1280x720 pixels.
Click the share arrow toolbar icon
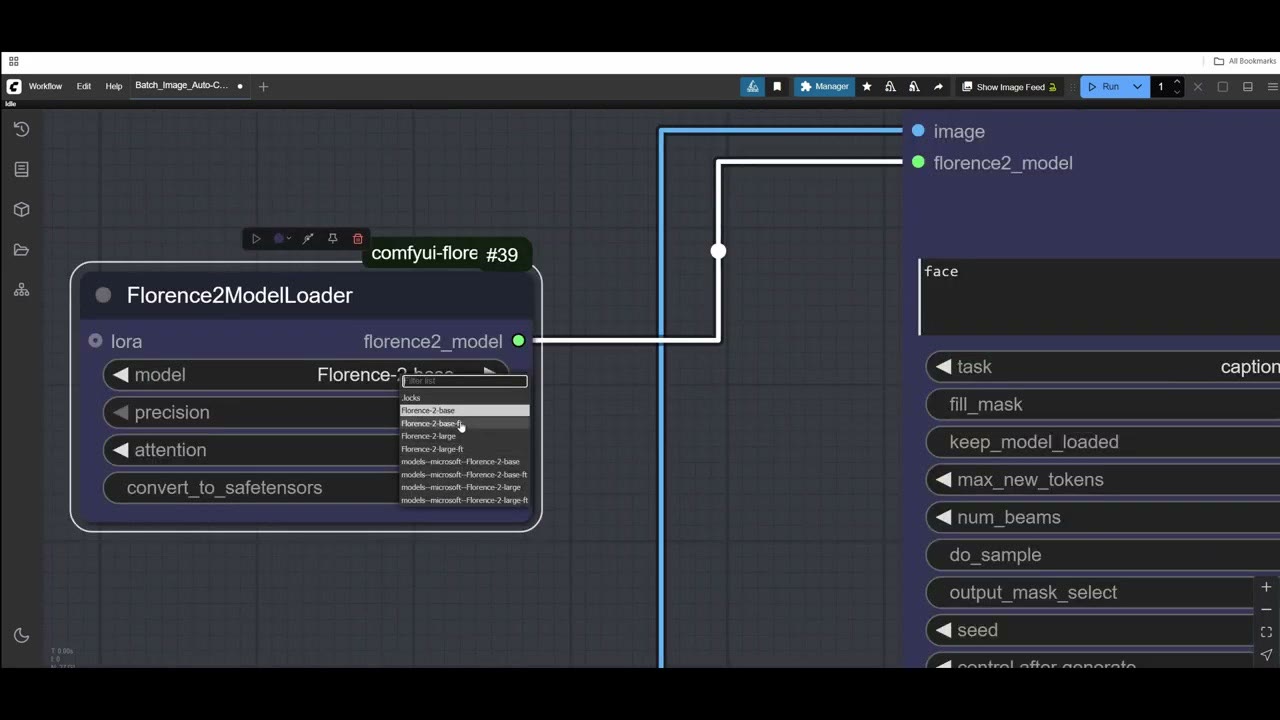[938, 87]
